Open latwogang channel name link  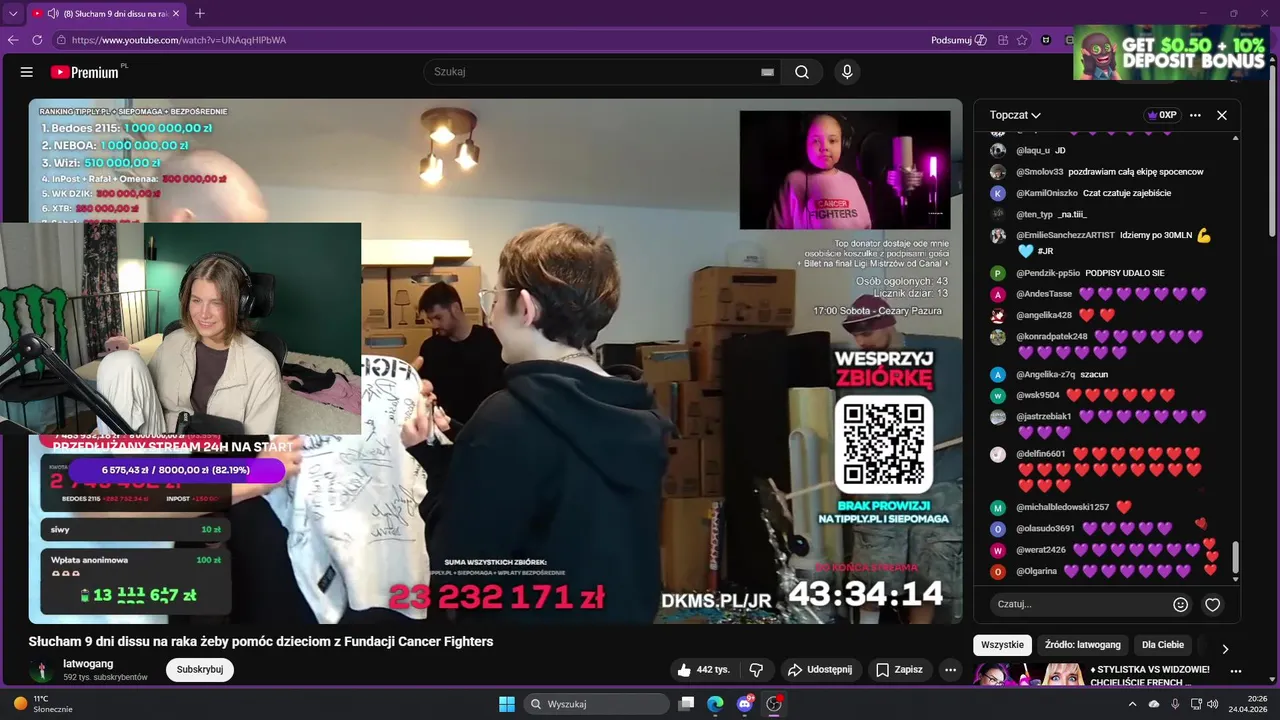[x=88, y=663]
